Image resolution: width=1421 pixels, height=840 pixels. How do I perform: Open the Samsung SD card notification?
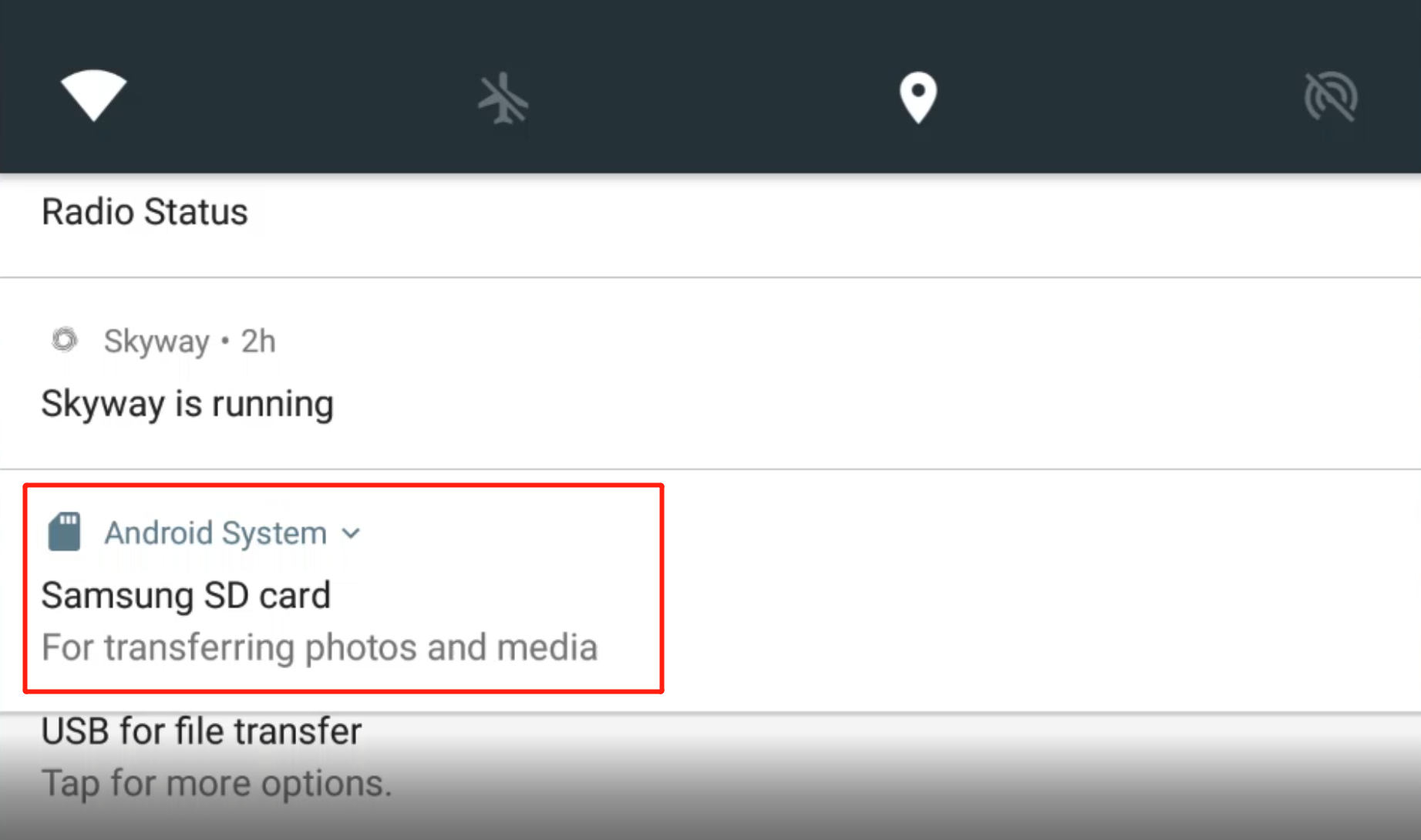click(x=186, y=596)
